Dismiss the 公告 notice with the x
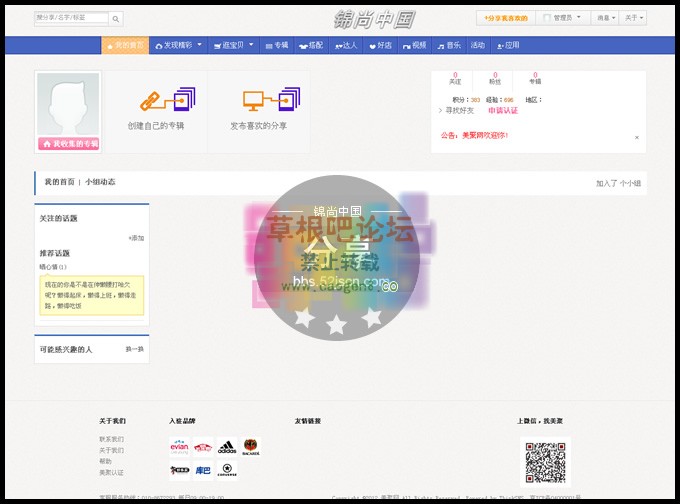The height and width of the screenshot is (504, 680). tap(637, 137)
